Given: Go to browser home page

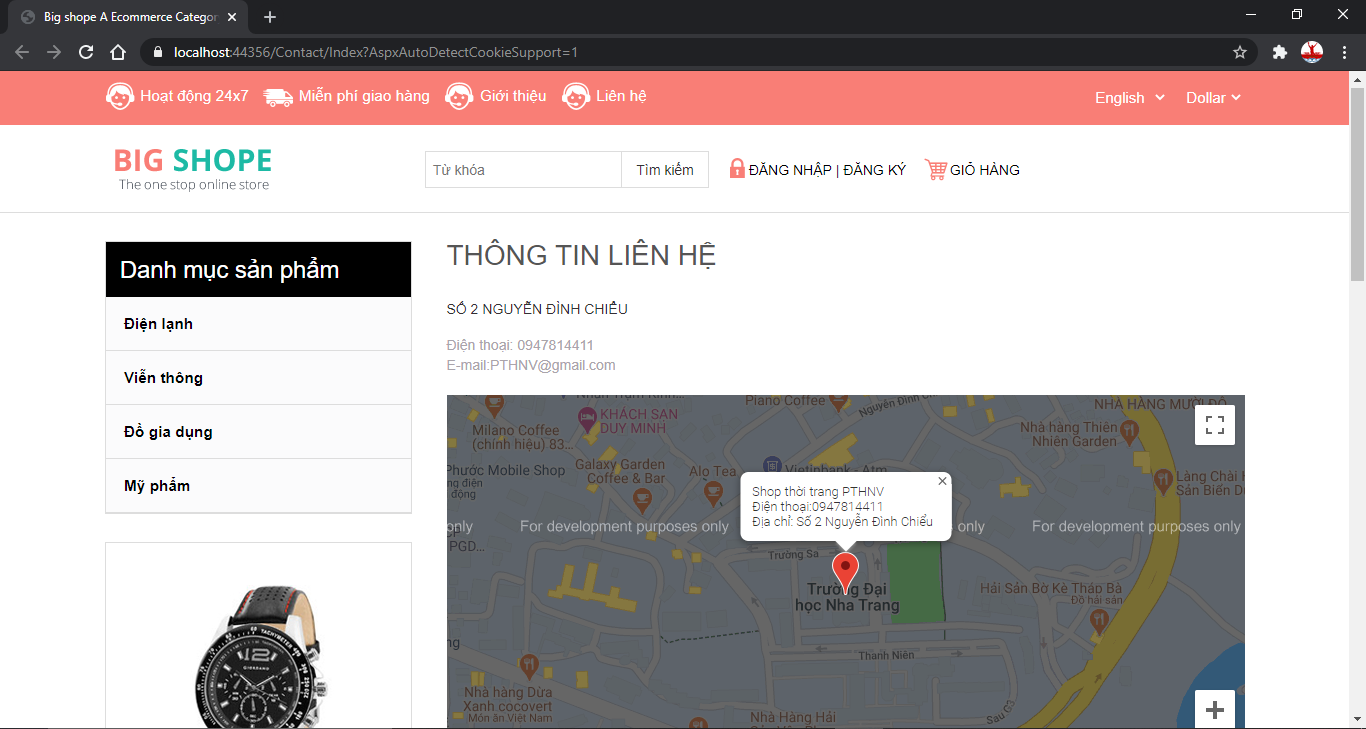Looking at the screenshot, I should click(x=118, y=52).
